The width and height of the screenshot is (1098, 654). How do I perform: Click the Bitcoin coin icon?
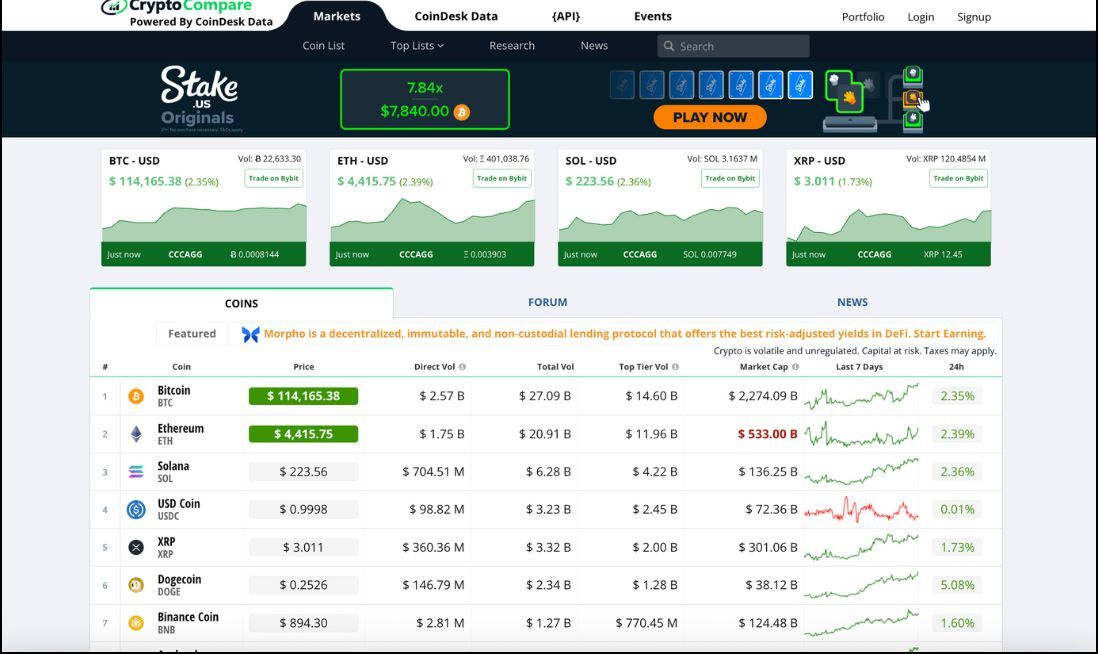click(x=136, y=396)
